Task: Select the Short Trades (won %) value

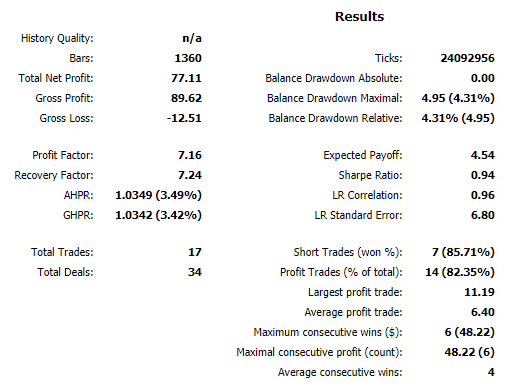Action: (x=463, y=252)
